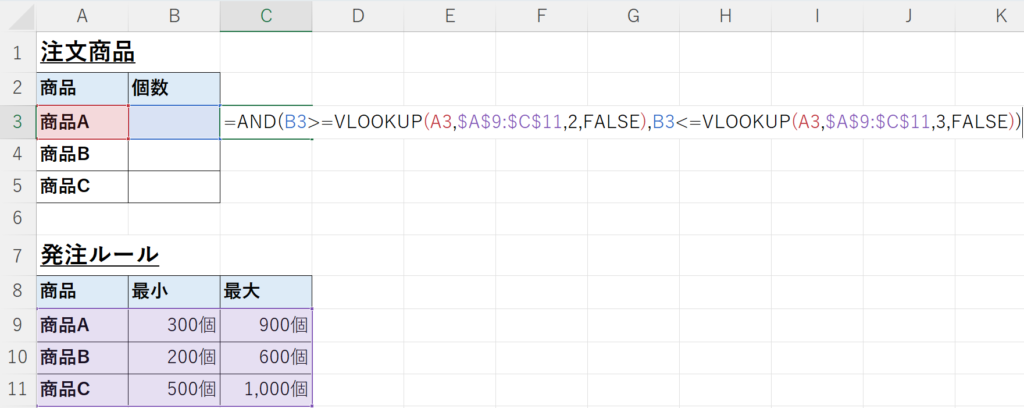Click the 最小 header cell
Image resolution: width=1024 pixels, height=408 pixels.
(174, 291)
